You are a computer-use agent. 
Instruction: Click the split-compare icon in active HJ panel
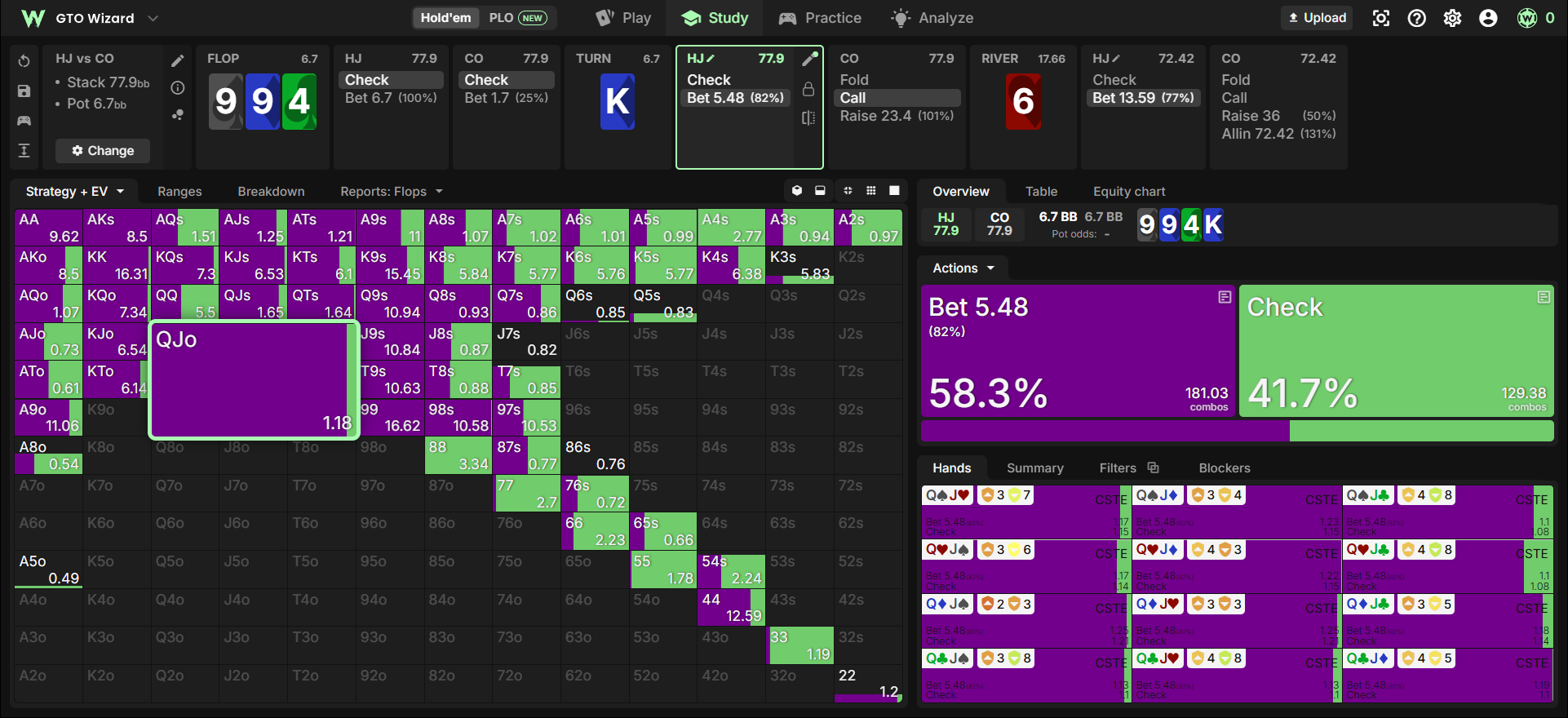(808, 118)
